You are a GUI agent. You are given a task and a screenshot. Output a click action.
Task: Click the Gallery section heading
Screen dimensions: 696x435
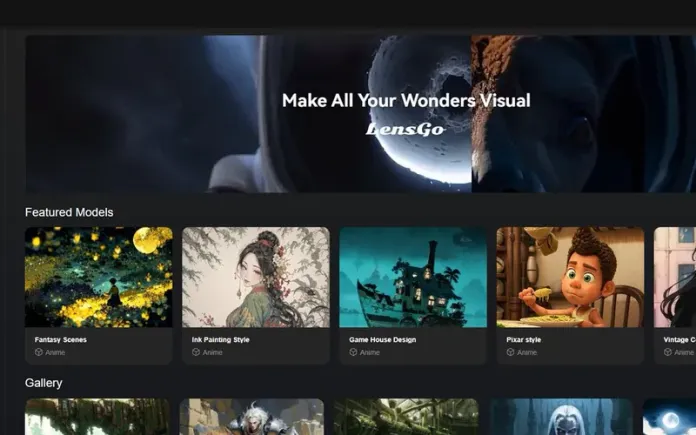pyautogui.click(x=44, y=383)
